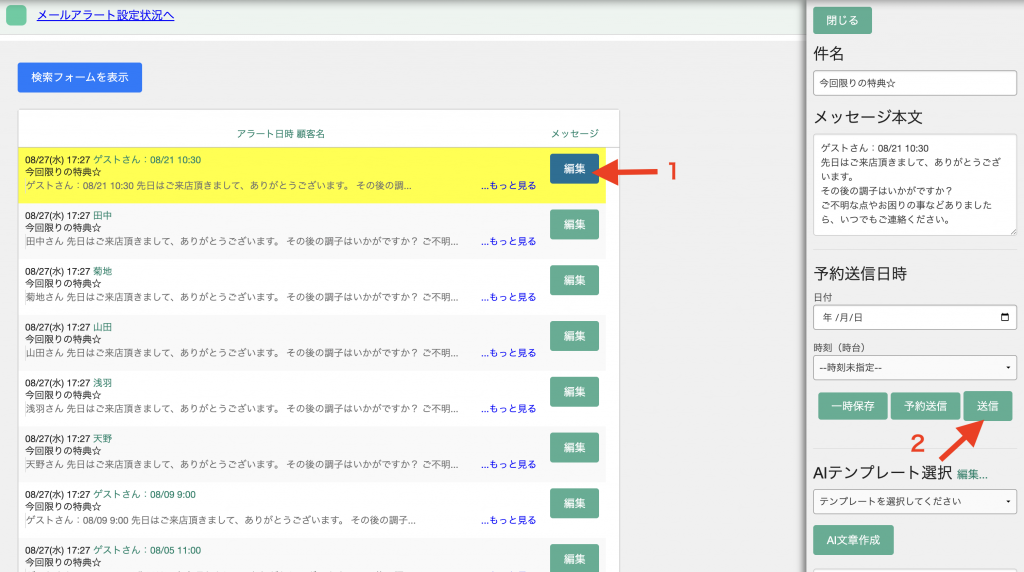
Task: Click into the メッセージ本文 text area
Action: tap(914, 185)
